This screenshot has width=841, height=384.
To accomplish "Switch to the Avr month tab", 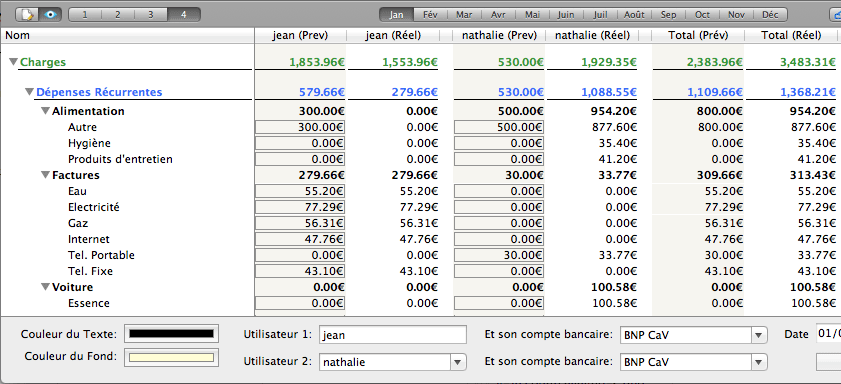I will (x=498, y=14).
